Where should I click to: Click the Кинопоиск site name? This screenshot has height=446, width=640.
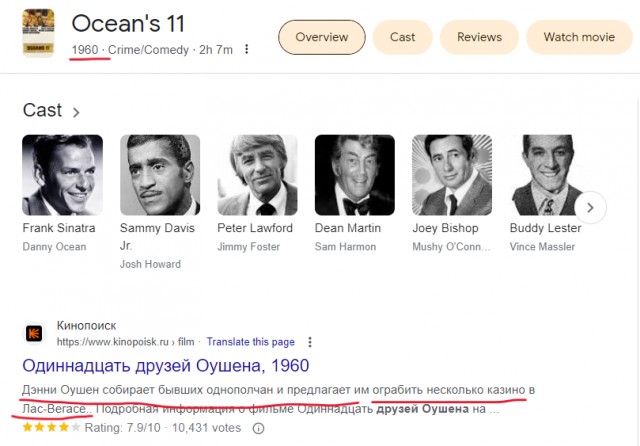click(87, 325)
